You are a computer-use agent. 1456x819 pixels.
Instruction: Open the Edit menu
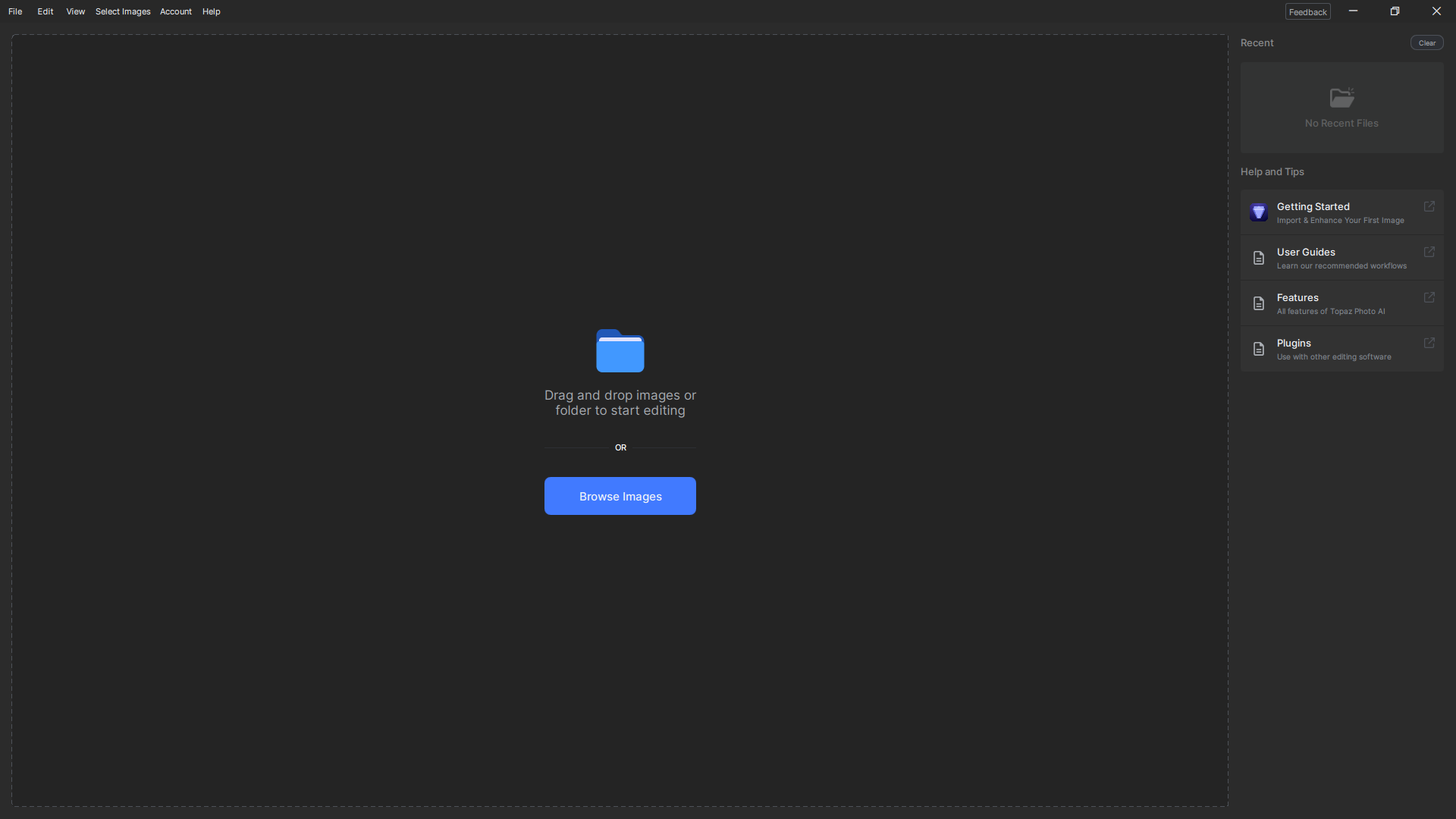[x=45, y=11]
